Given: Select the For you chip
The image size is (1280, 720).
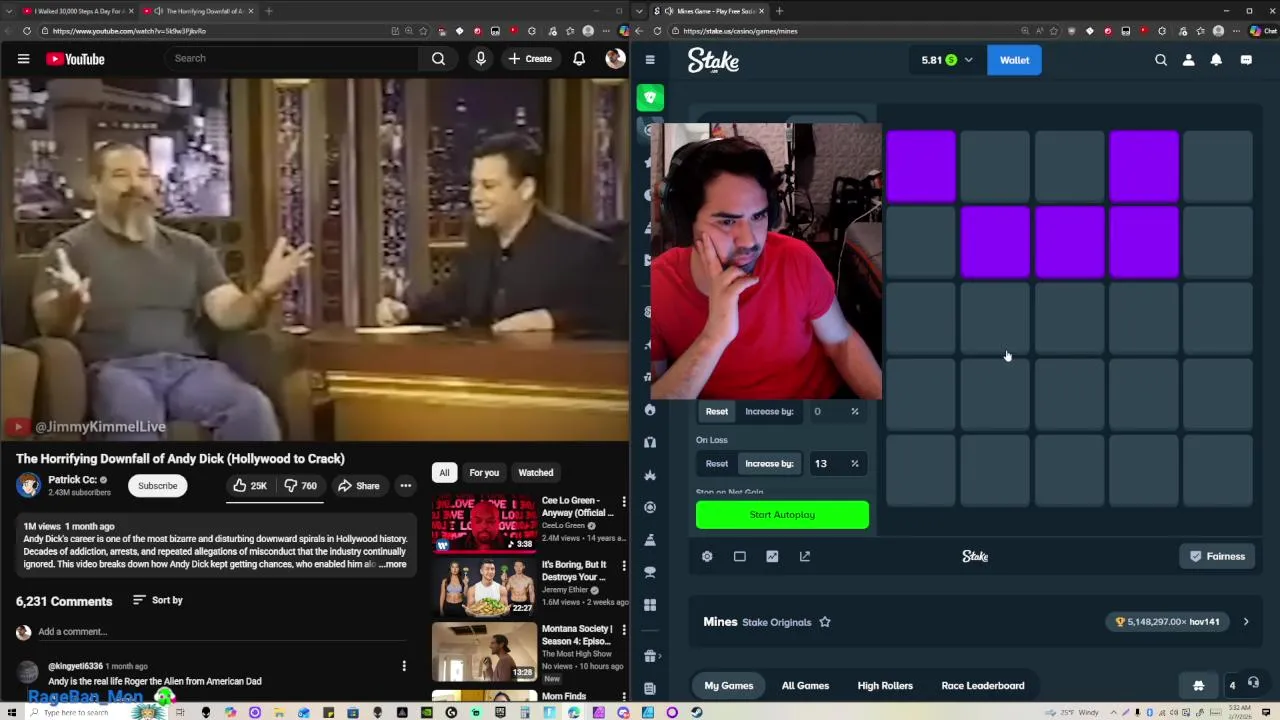Looking at the screenshot, I should point(484,473).
